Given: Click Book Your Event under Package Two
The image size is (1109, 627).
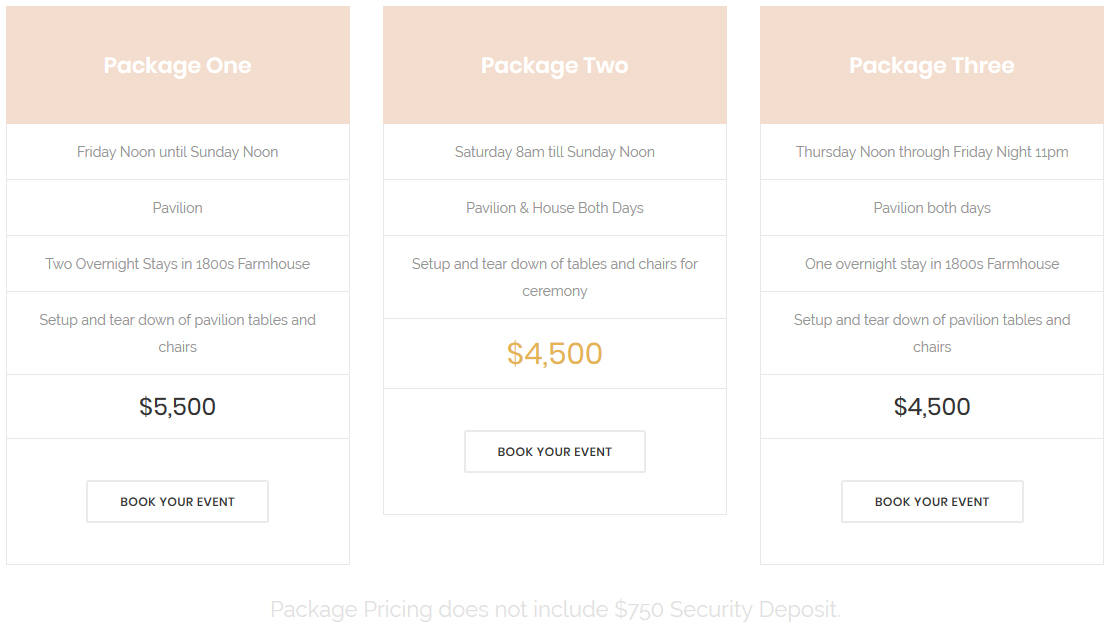Looking at the screenshot, I should (x=554, y=451).
